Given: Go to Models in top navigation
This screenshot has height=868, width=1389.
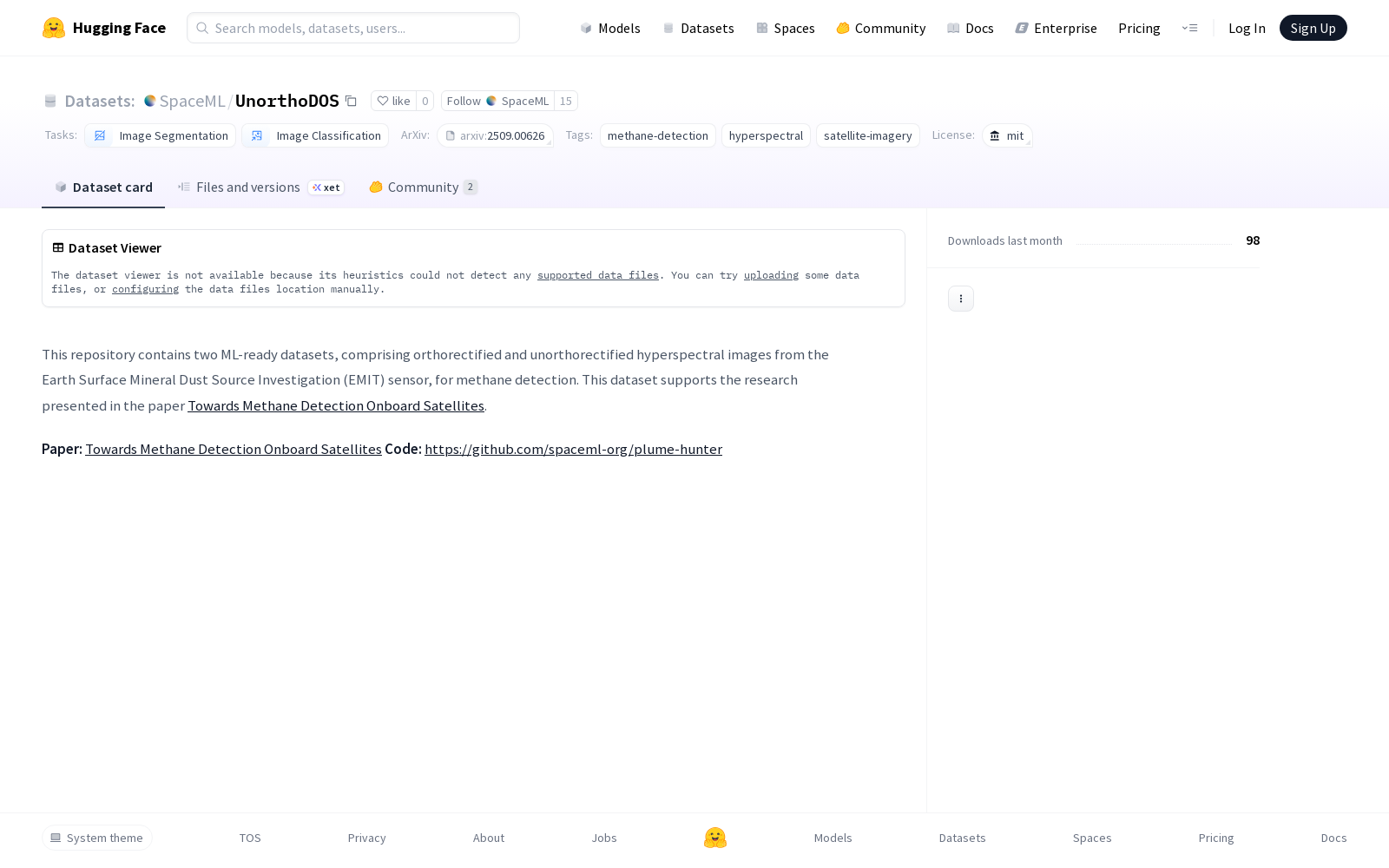Looking at the screenshot, I should [x=610, y=28].
